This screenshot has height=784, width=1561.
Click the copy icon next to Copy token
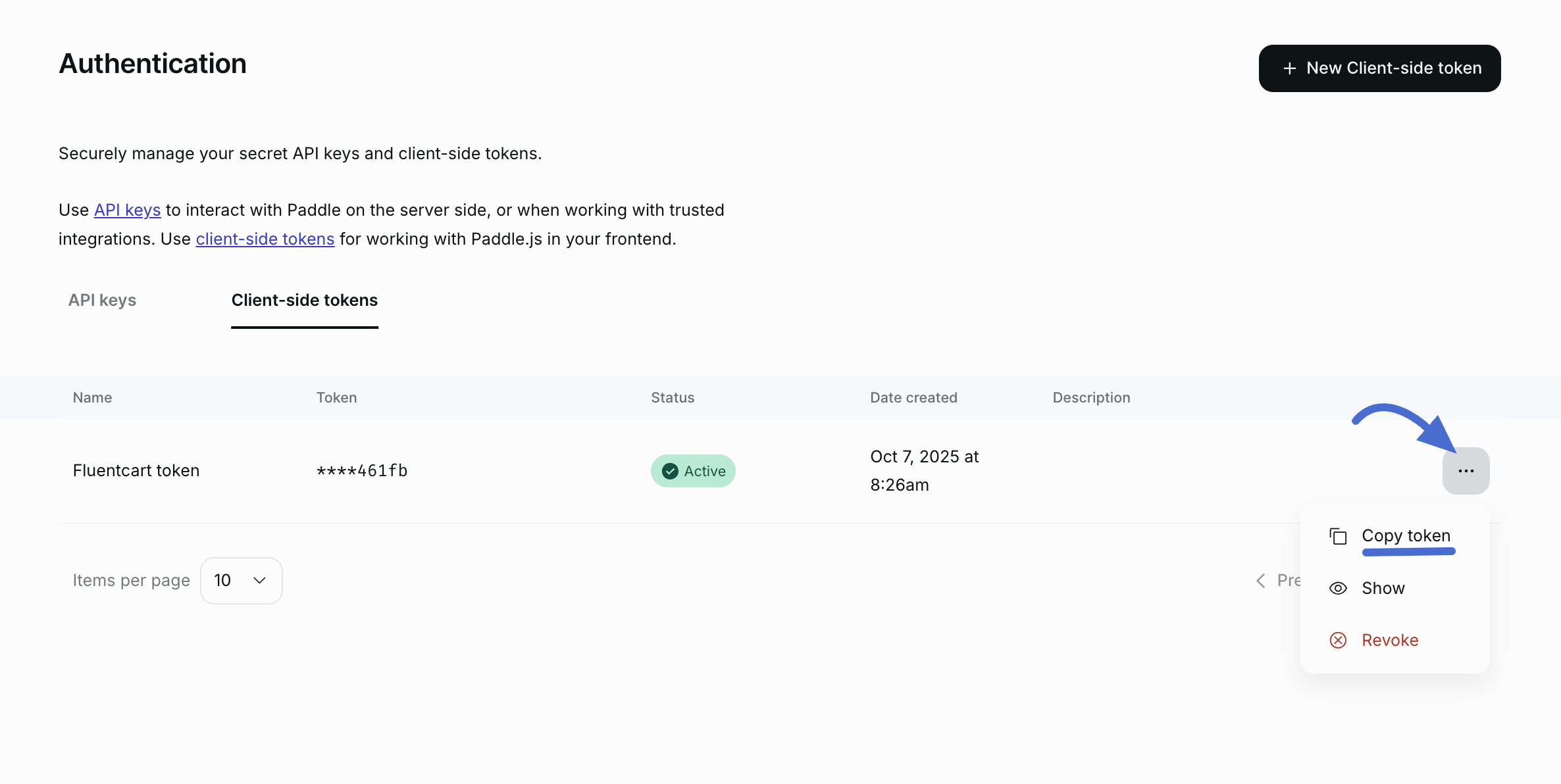tap(1338, 536)
